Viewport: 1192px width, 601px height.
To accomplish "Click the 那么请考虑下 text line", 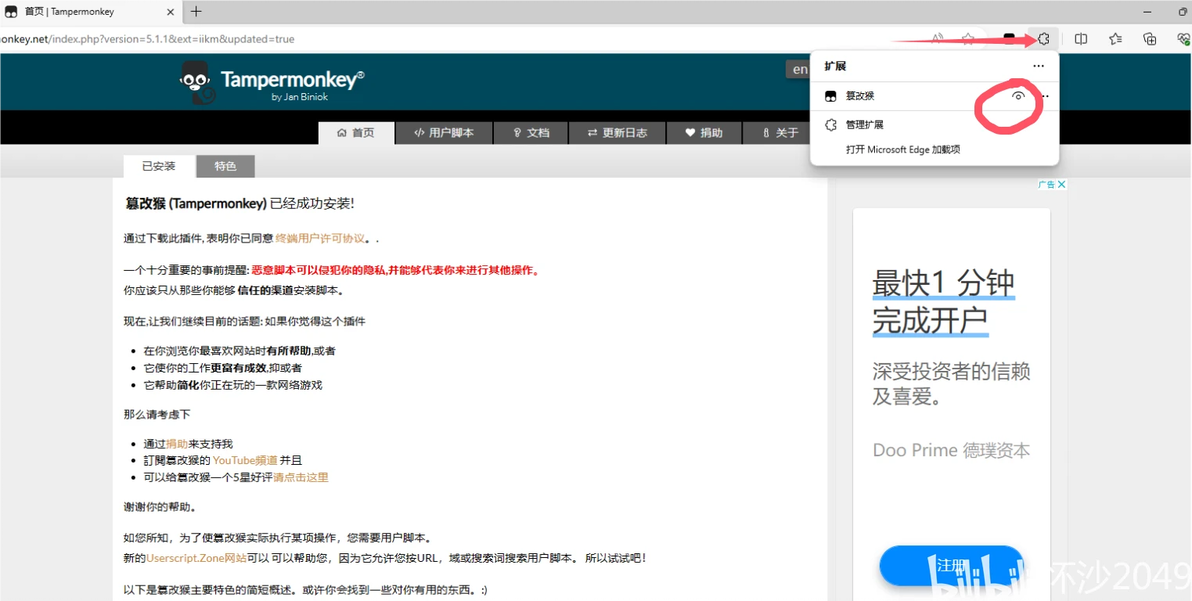I will click(x=157, y=414).
